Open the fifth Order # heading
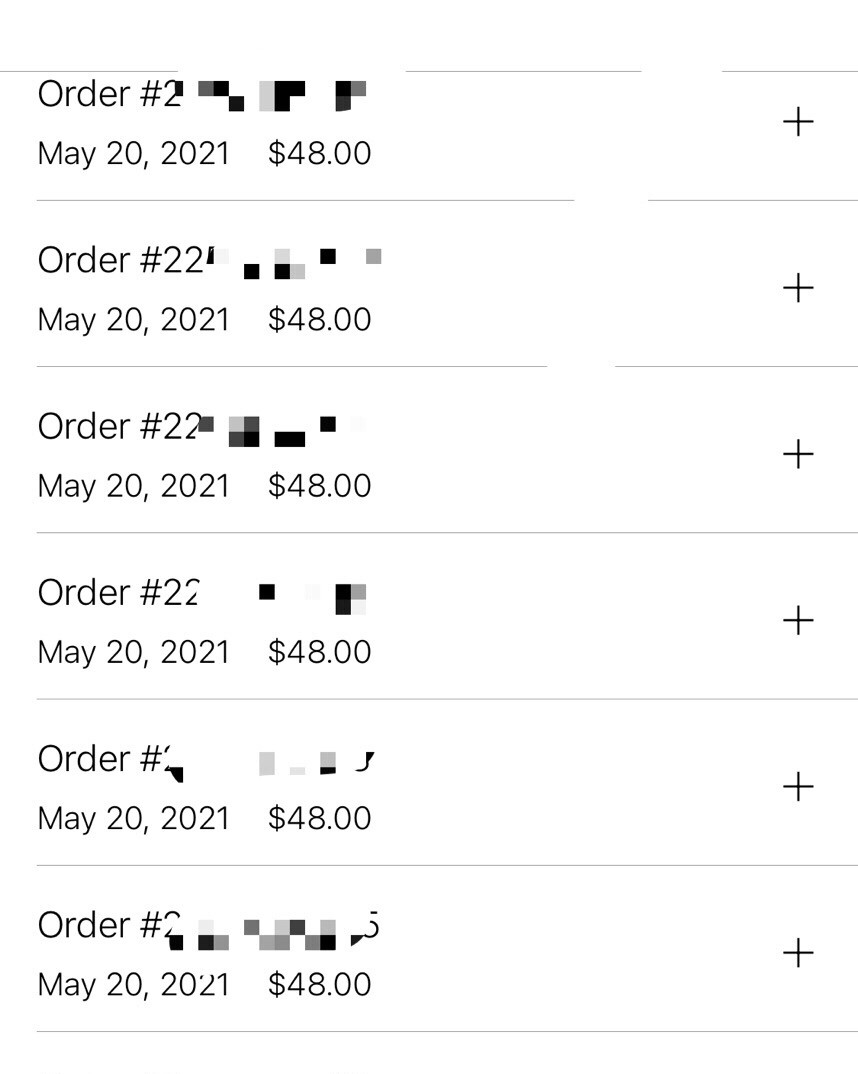This screenshot has width=858, height=1074. tap(206, 760)
